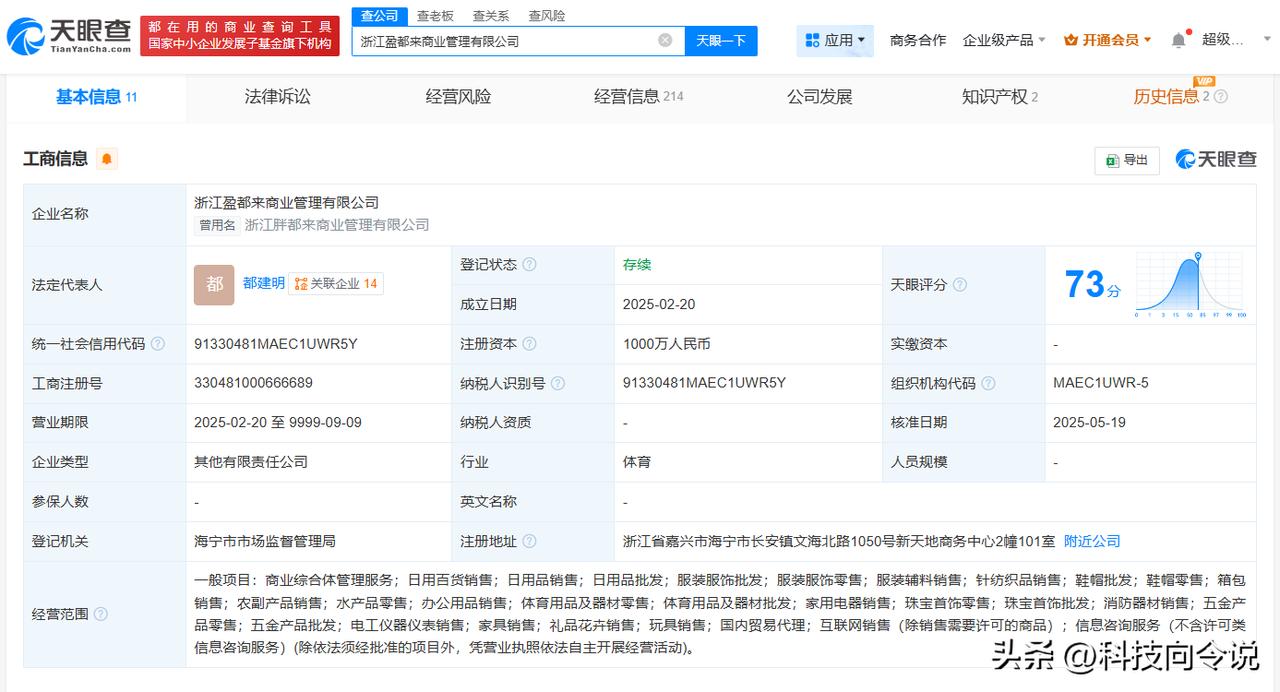The width and height of the screenshot is (1280, 692).
Task: Click the 体育 industry value
Action: (637, 462)
